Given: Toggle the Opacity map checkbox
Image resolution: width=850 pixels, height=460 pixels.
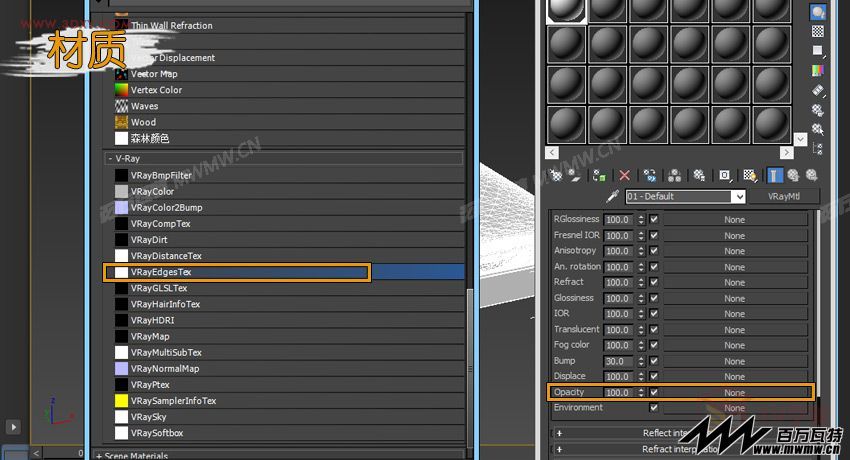Looking at the screenshot, I should 654,392.
